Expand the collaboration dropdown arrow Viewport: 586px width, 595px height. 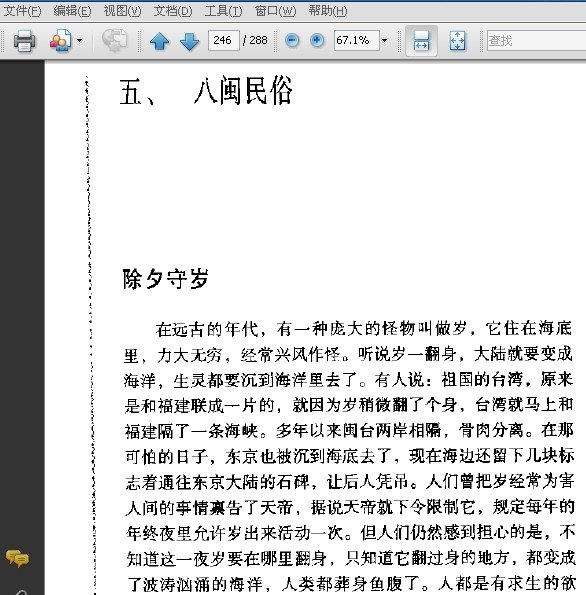click(x=79, y=40)
